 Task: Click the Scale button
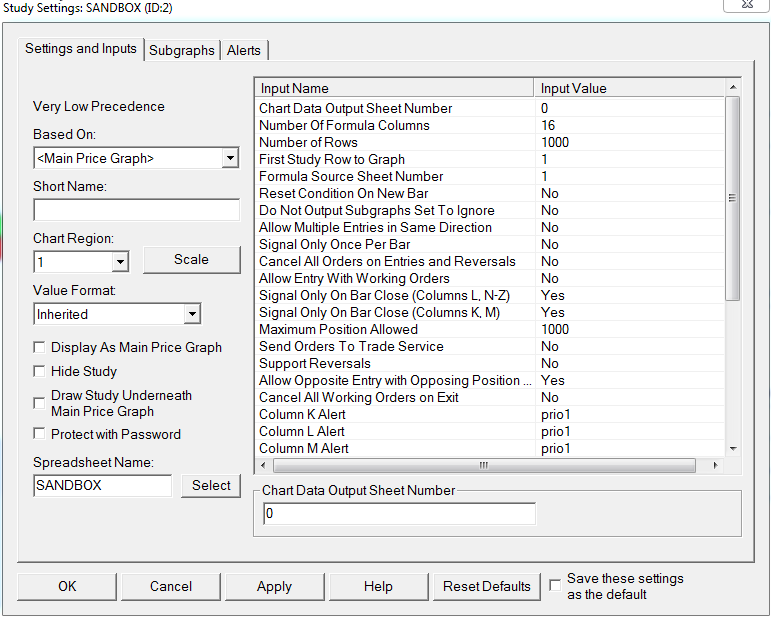(191, 260)
